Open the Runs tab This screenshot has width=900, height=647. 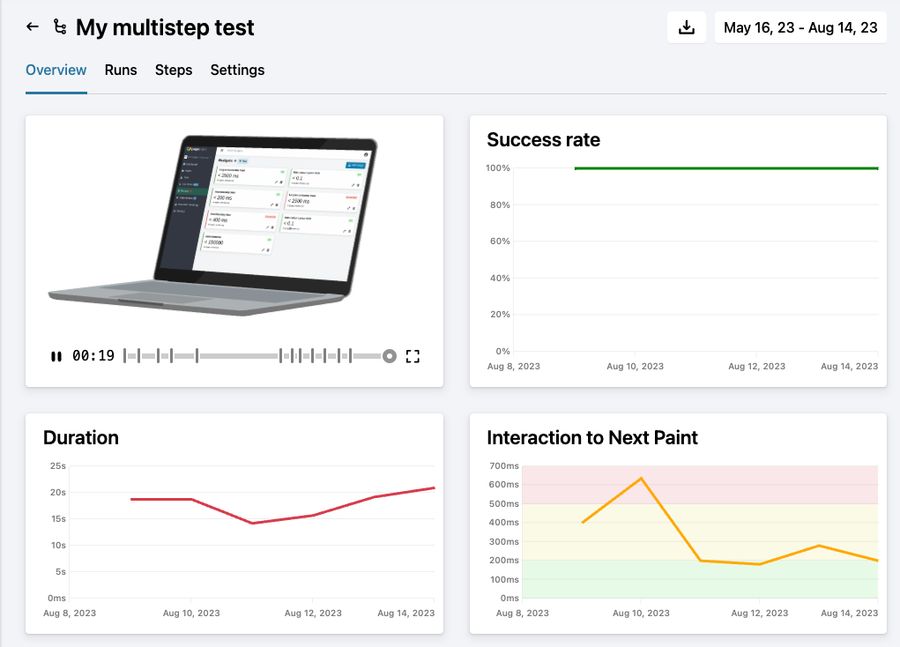click(x=120, y=70)
